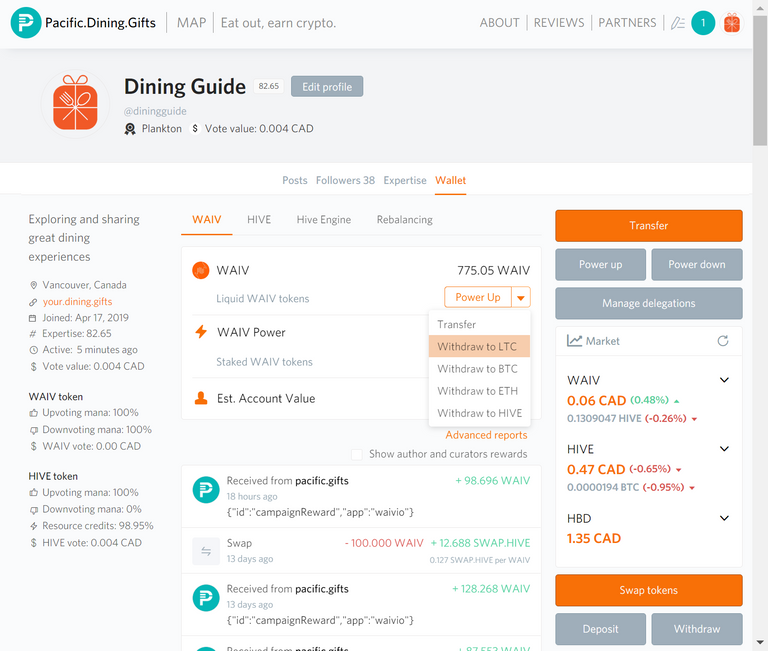The image size is (768, 651).
Task: Click the link icon beside your.dining.gifts
Action: coord(33,302)
